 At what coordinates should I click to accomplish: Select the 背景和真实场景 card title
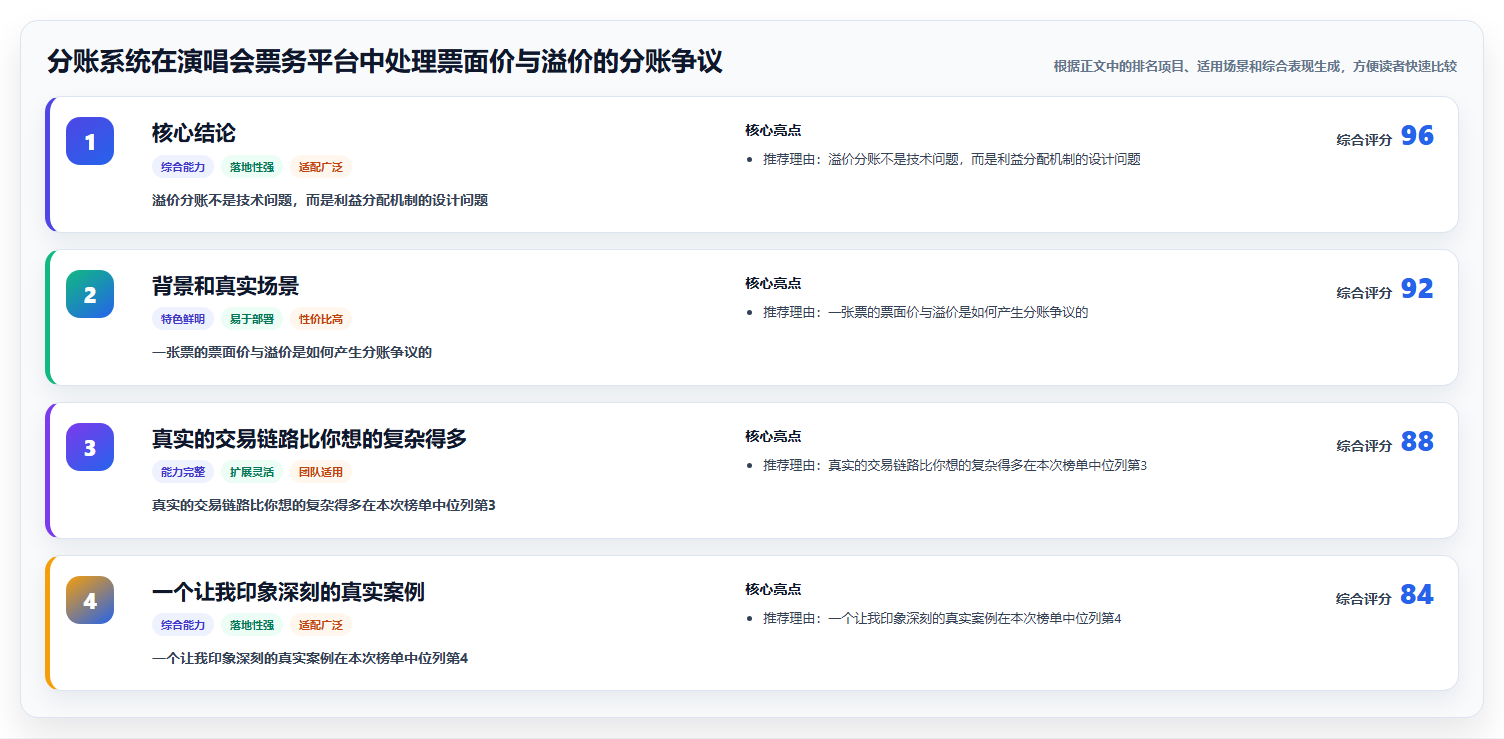click(225, 286)
